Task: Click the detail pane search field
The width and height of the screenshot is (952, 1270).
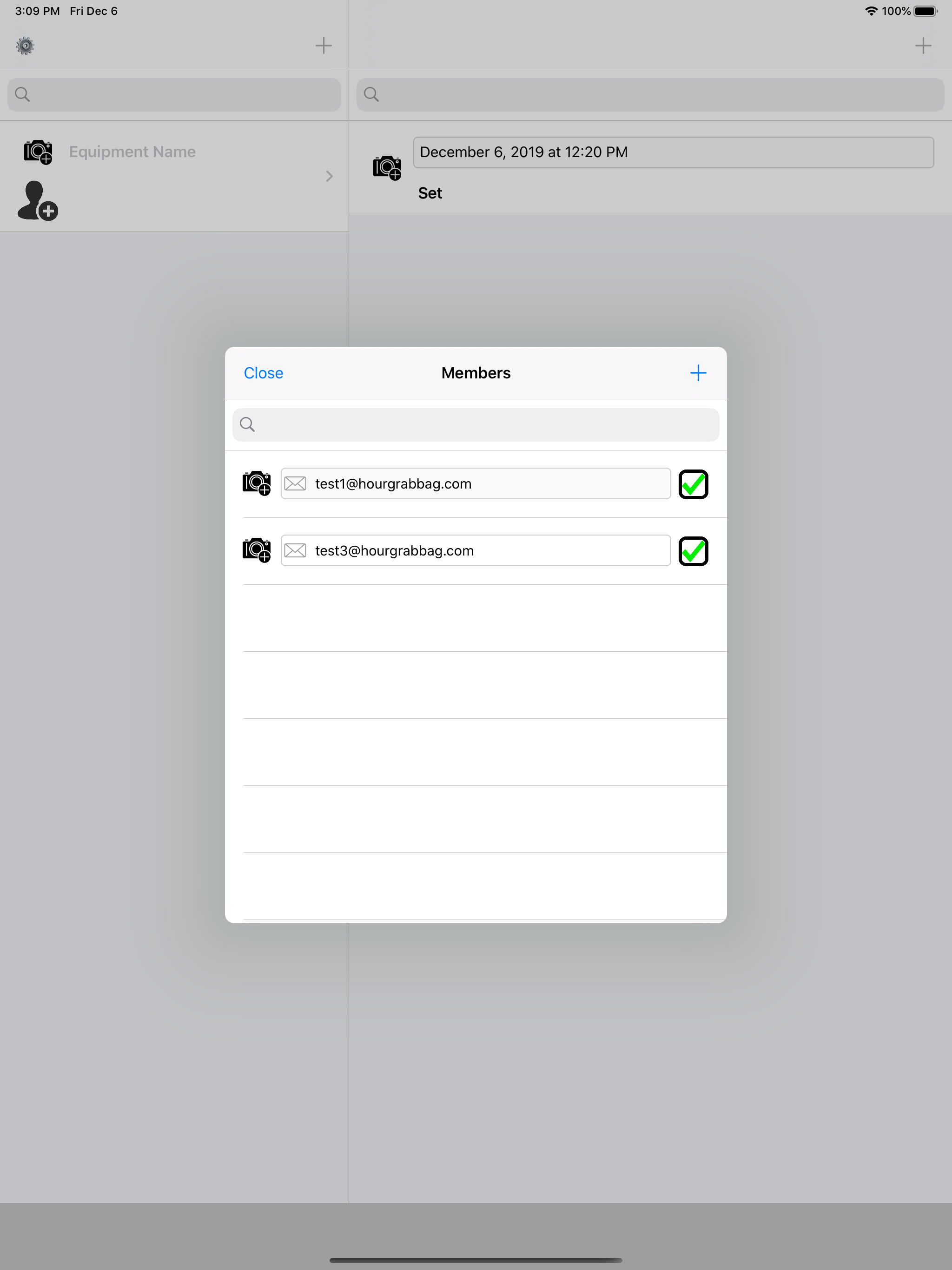Action: 650,95
